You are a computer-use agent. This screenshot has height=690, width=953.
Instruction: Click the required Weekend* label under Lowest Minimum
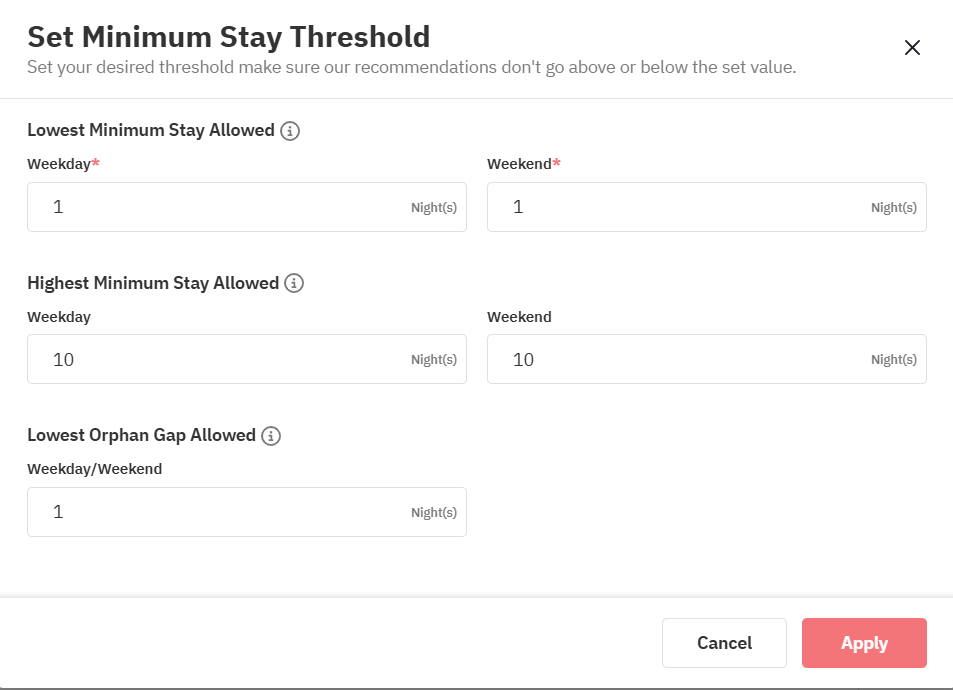coord(523,164)
